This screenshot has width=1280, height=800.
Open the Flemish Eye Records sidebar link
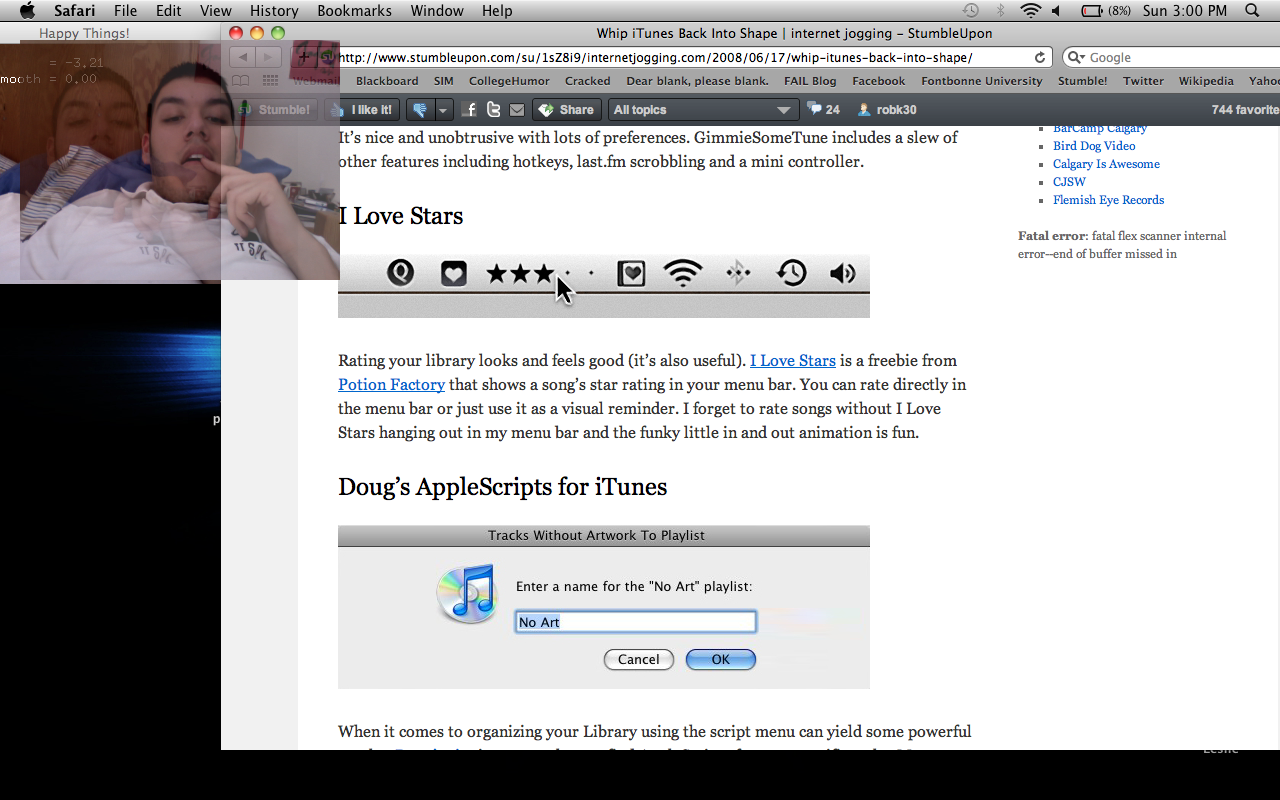(1108, 200)
